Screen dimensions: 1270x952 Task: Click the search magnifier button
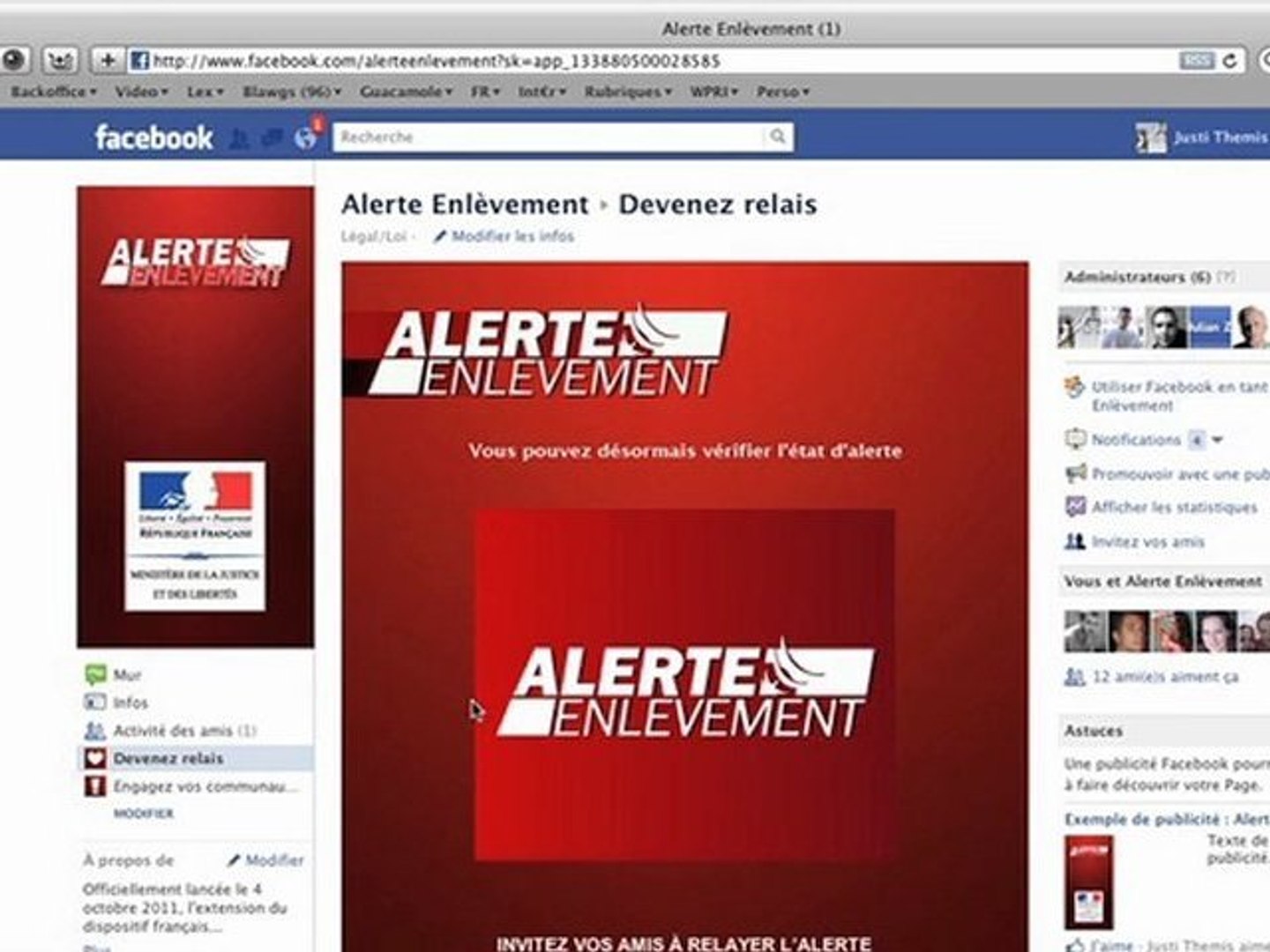click(777, 137)
